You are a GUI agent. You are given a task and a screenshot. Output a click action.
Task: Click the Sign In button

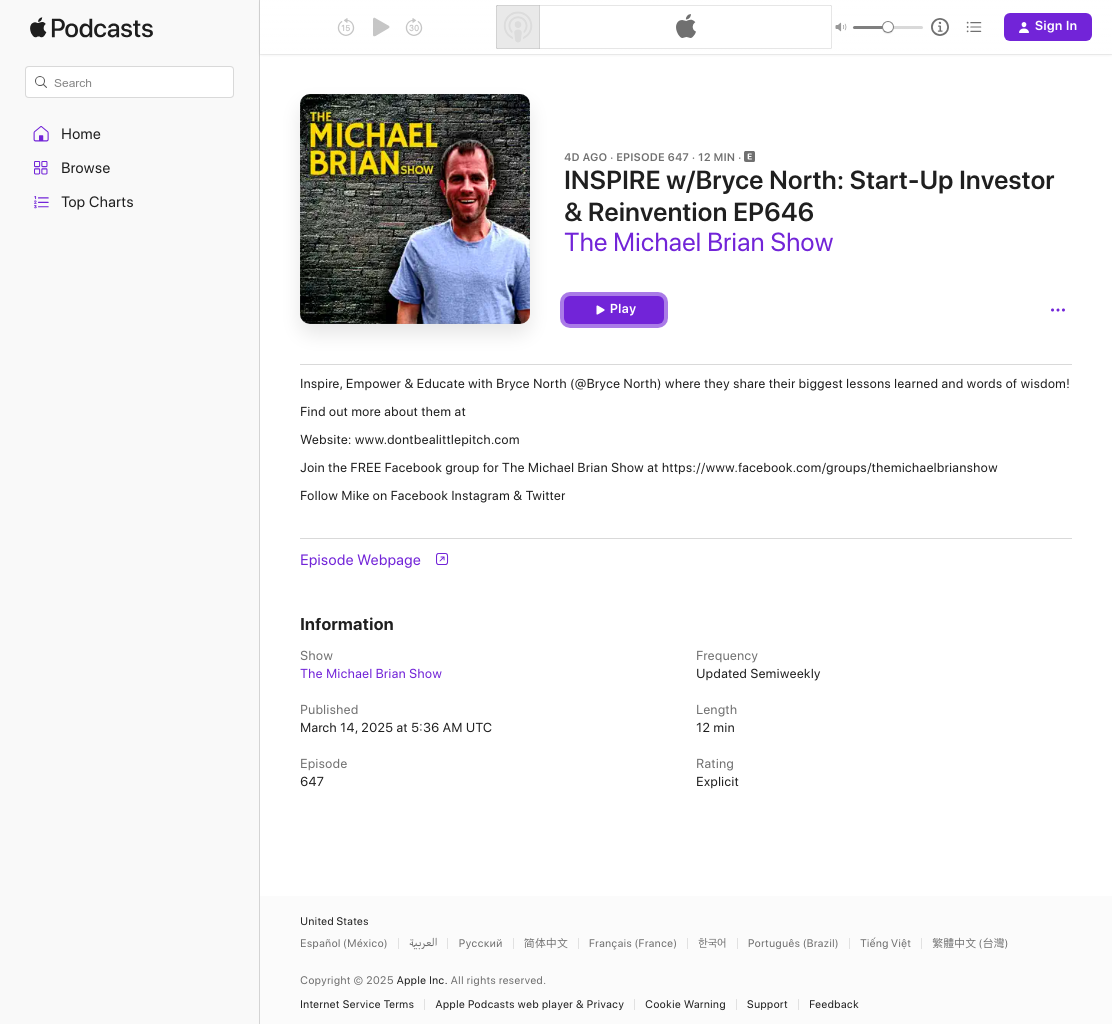pos(1047,27)
